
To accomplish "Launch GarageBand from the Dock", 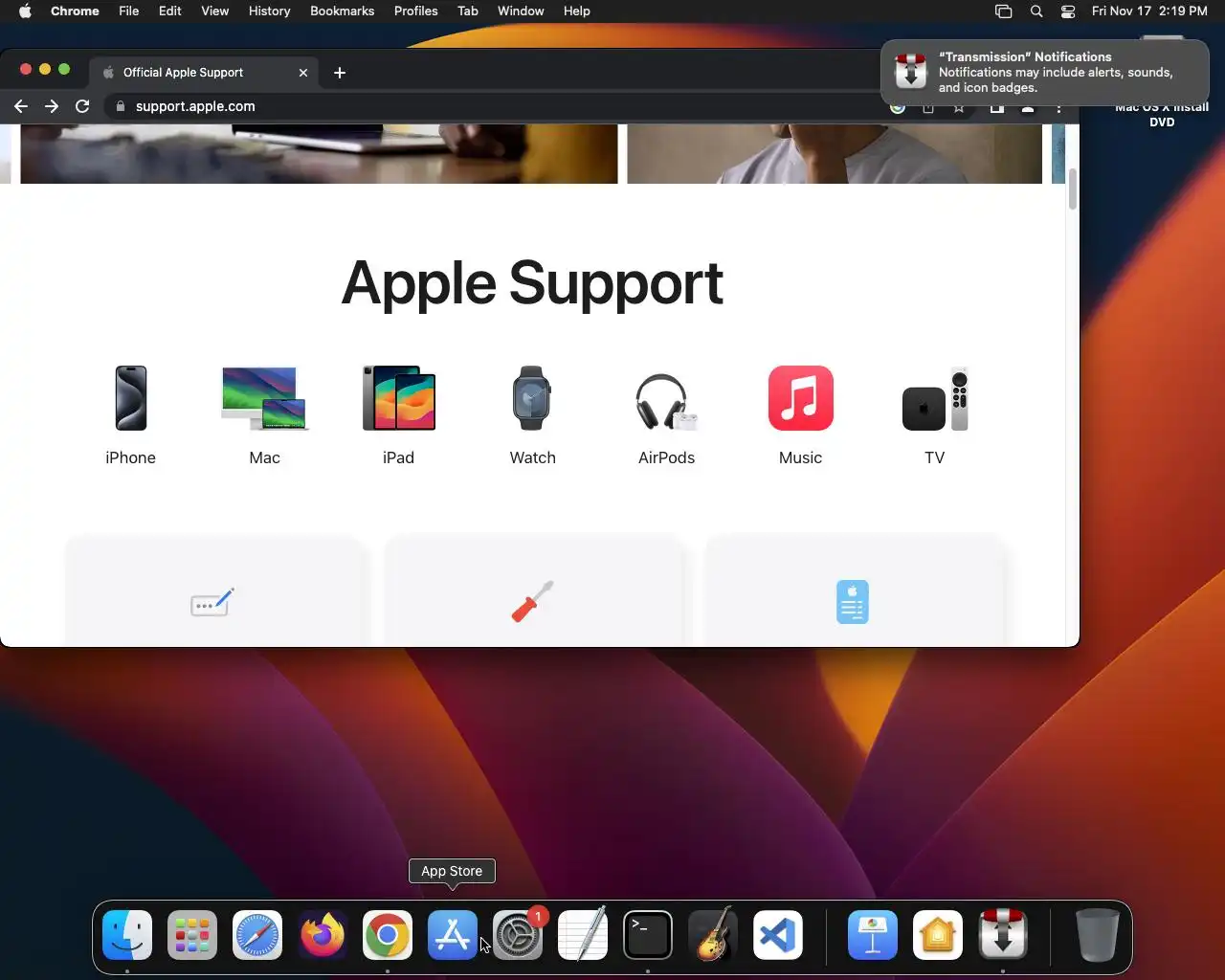I will (713, 935).
